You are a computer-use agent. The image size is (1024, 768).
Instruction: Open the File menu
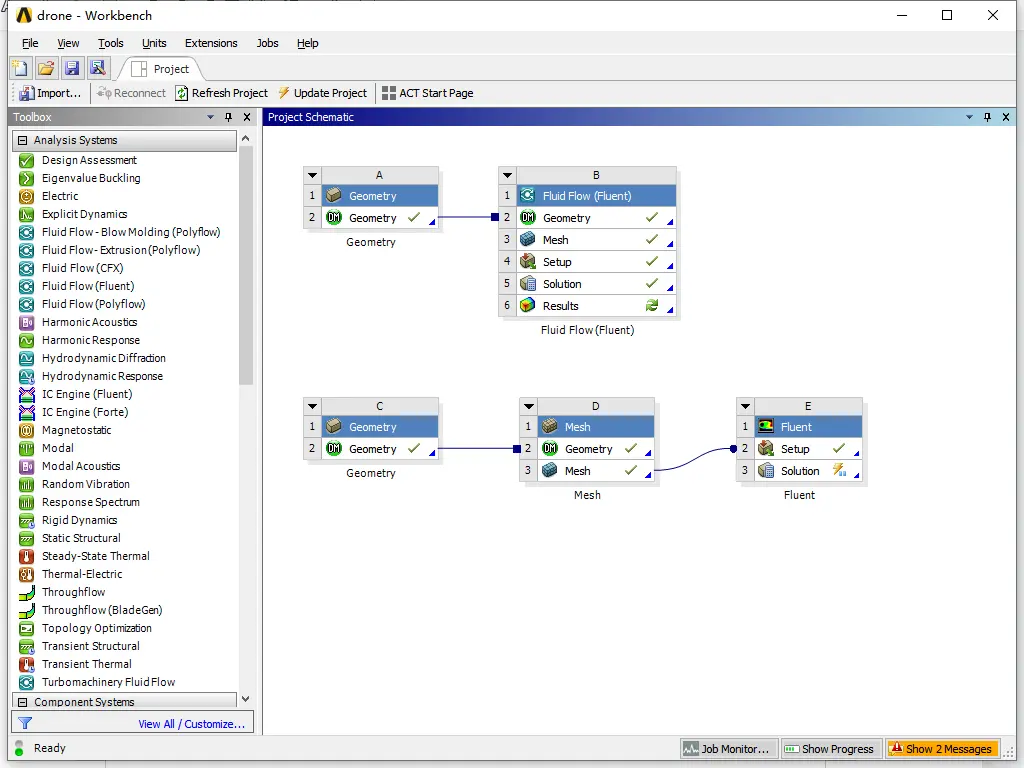(x=30, y=43)
